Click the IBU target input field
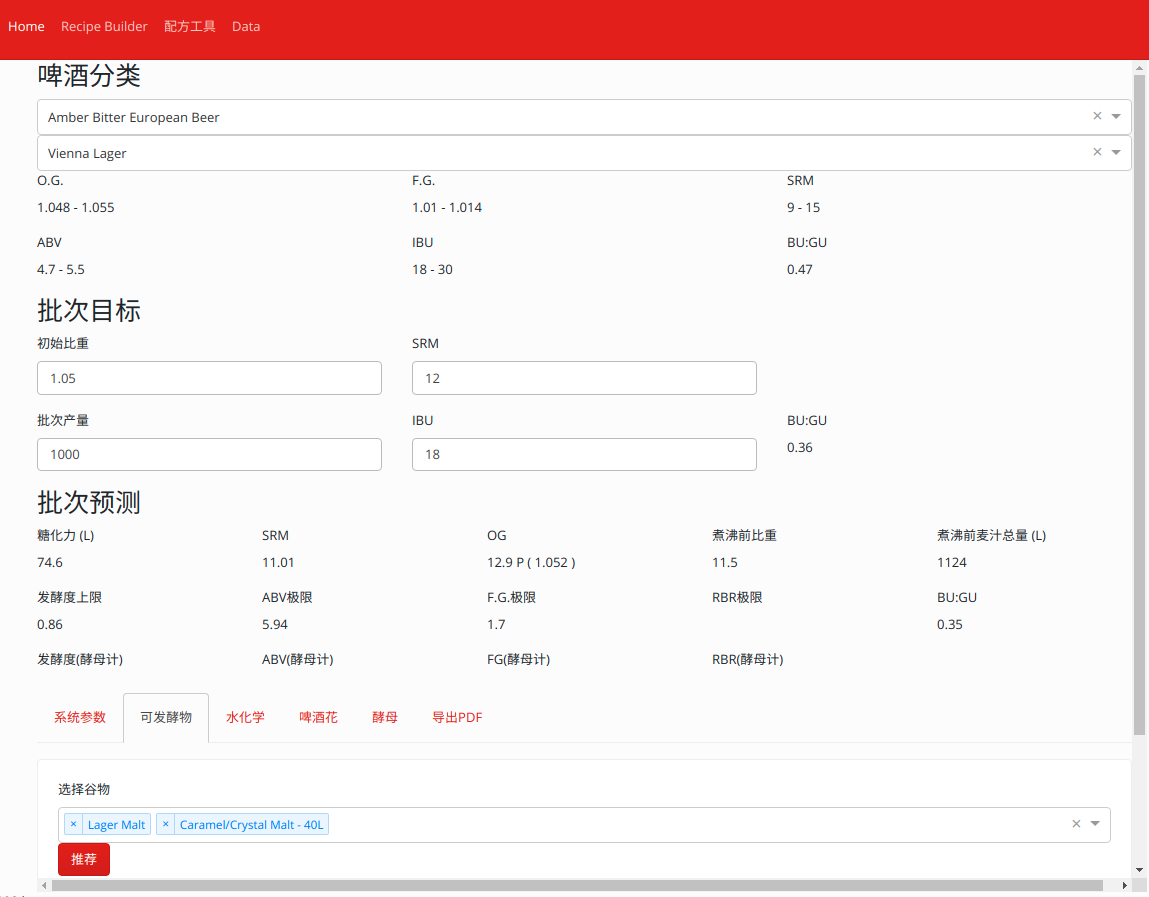 [584, 454]
